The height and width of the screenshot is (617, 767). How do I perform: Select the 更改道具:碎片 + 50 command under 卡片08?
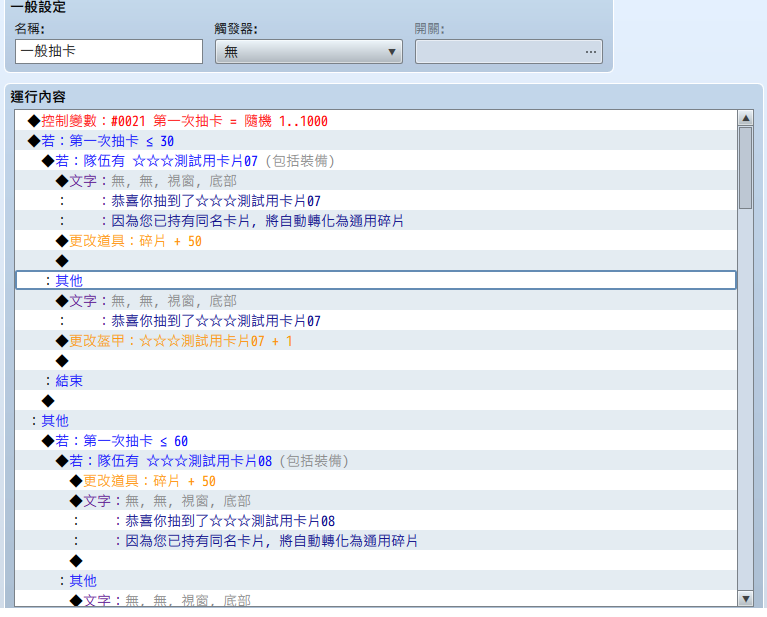click(376, 481)
